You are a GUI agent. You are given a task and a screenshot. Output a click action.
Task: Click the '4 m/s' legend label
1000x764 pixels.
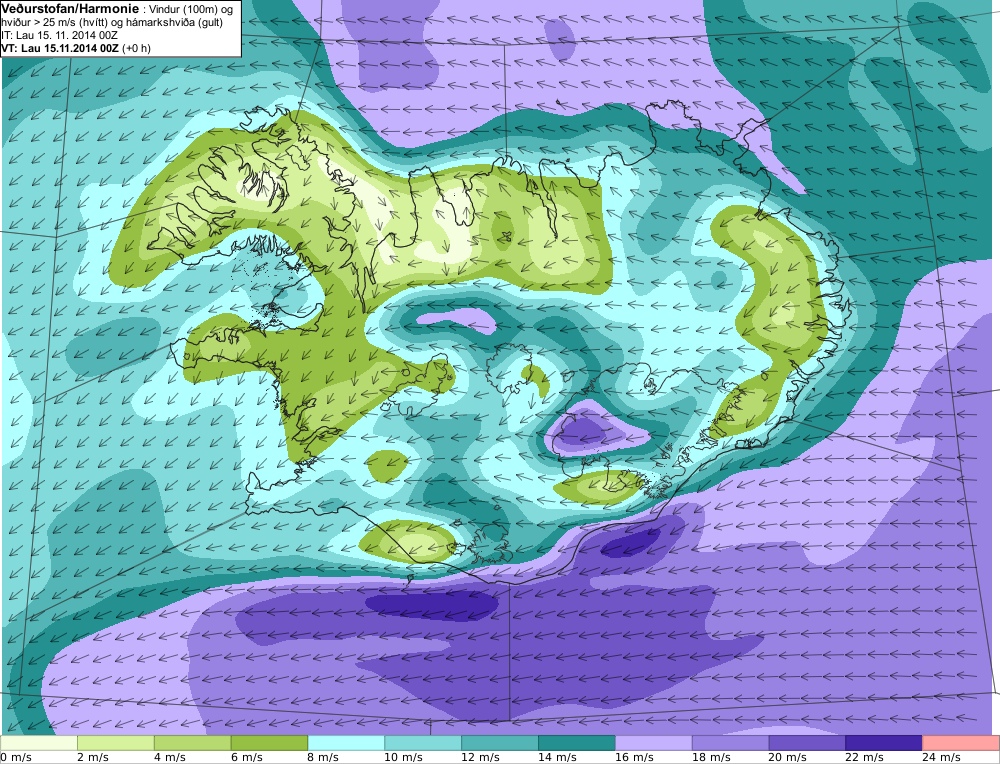pos(170,757)
